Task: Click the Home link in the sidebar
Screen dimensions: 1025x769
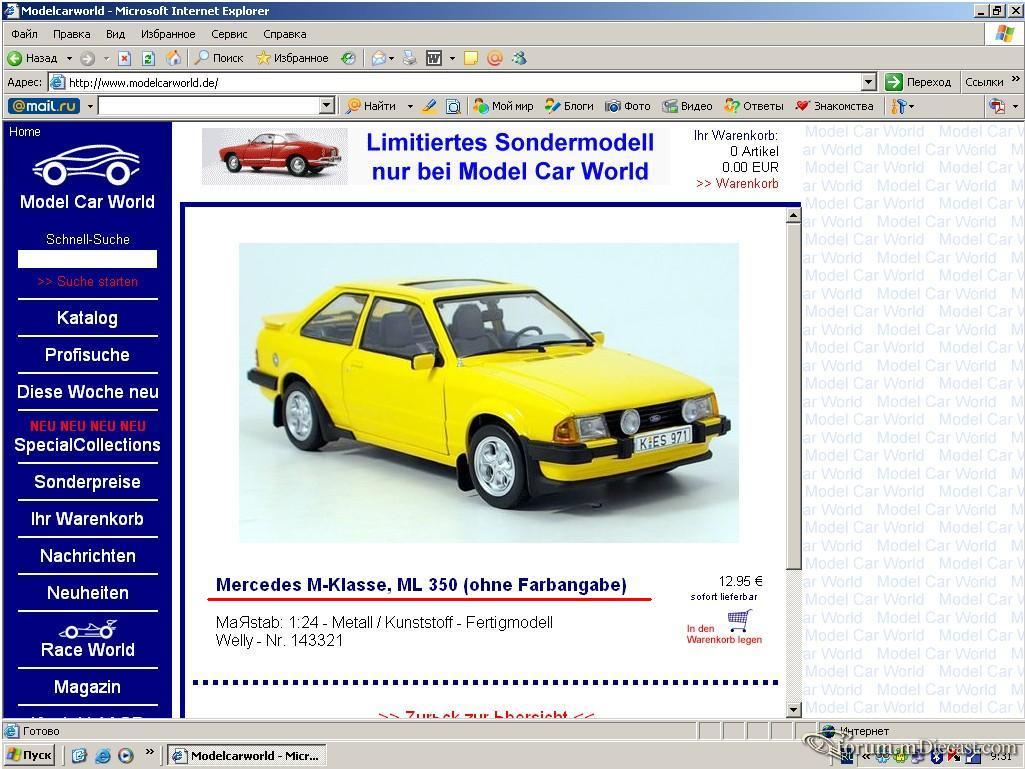Action: [x=25, y=131]
